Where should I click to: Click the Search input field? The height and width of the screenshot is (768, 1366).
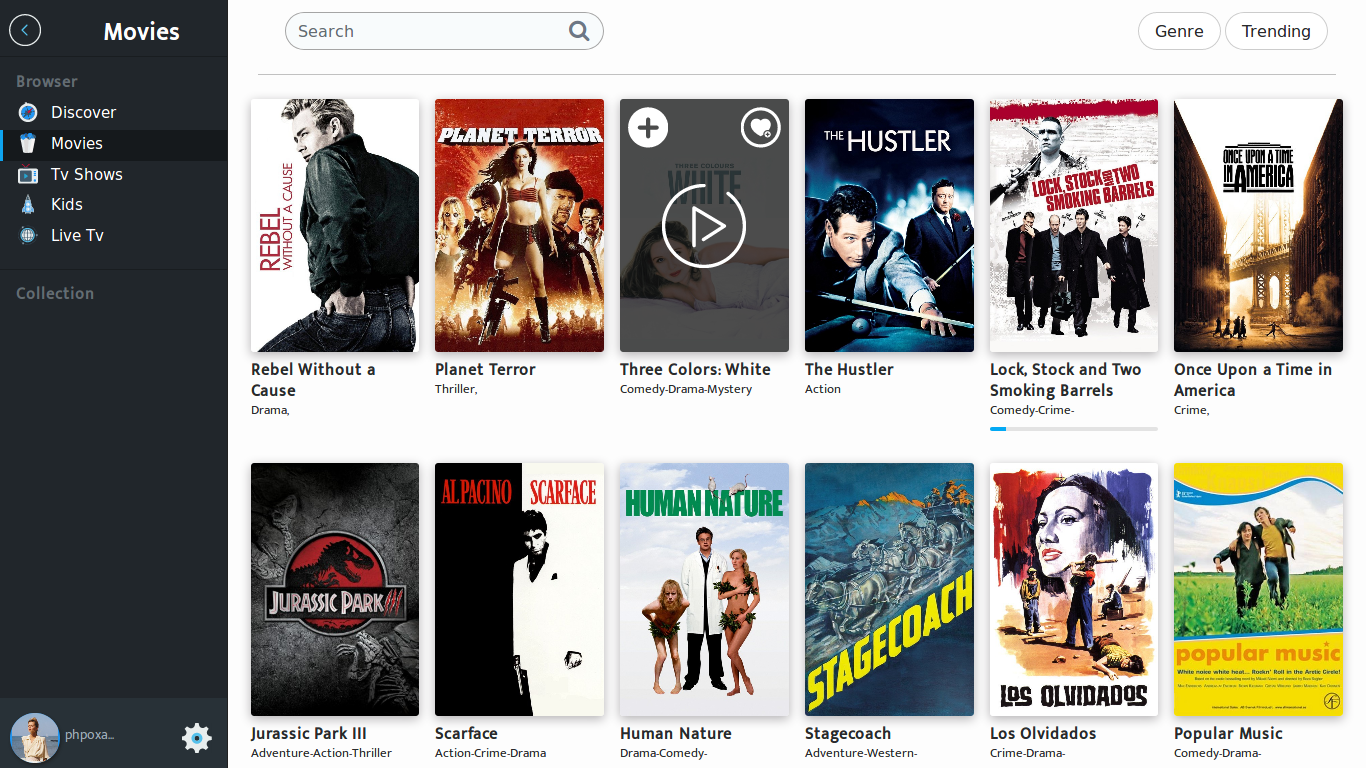coord(444,31)
